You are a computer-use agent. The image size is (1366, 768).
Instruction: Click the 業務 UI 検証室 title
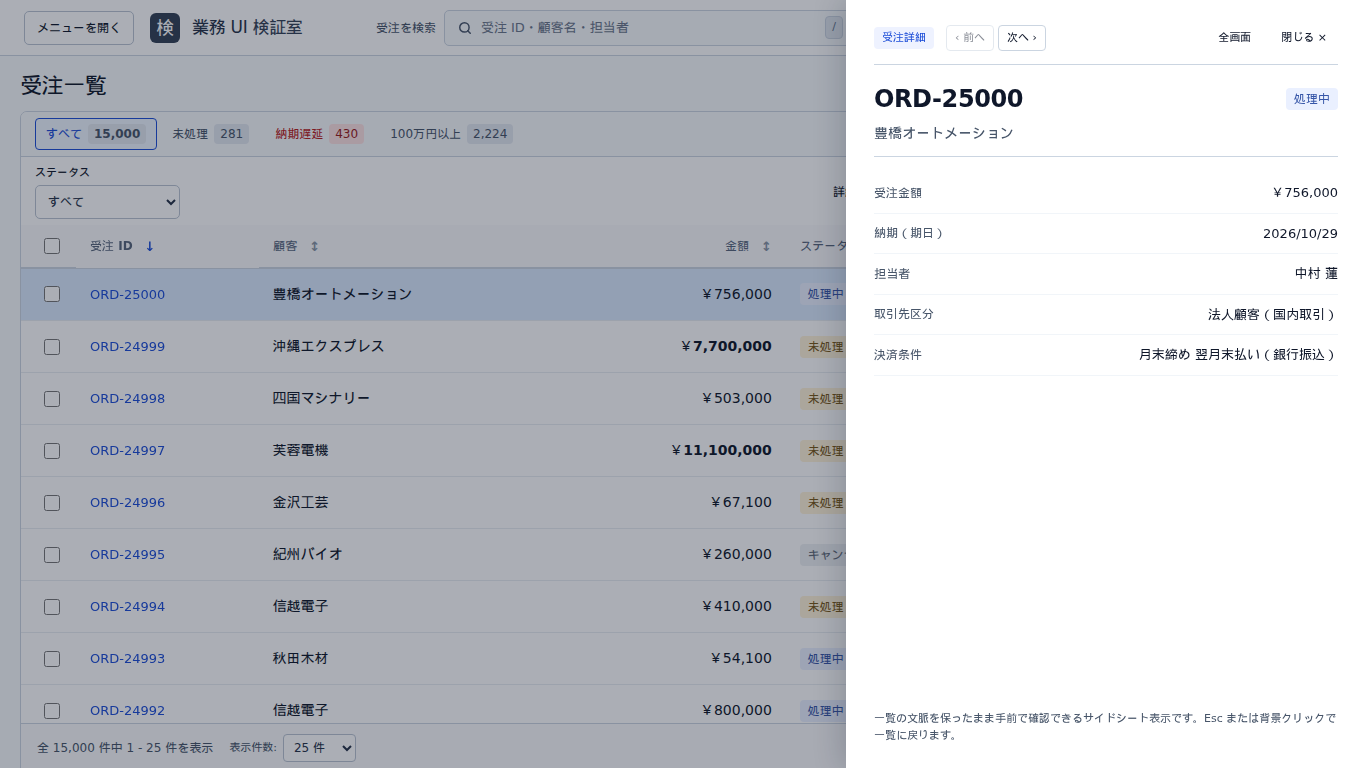(247, 28)
